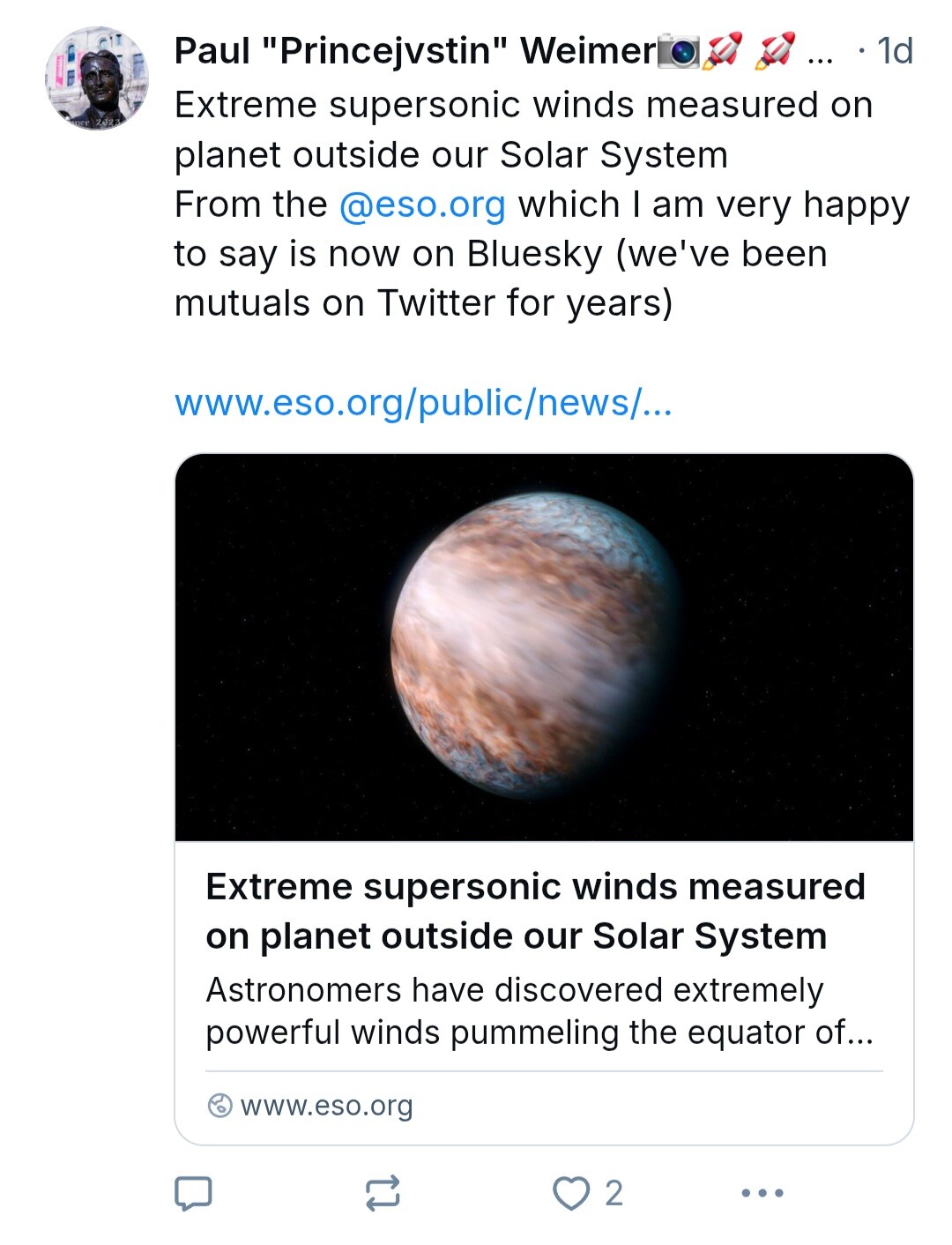This screenshot has width=952, height=1245.
Task: Open the @eso.org mention link
Action: (422, 205)
